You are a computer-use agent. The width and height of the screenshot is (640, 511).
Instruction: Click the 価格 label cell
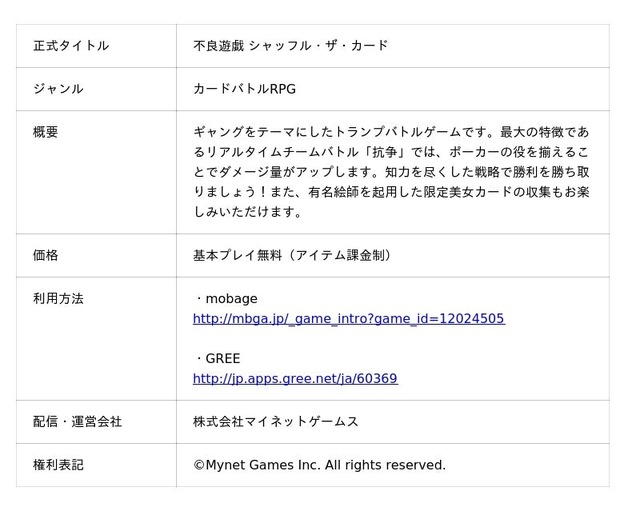coord(96,256)
